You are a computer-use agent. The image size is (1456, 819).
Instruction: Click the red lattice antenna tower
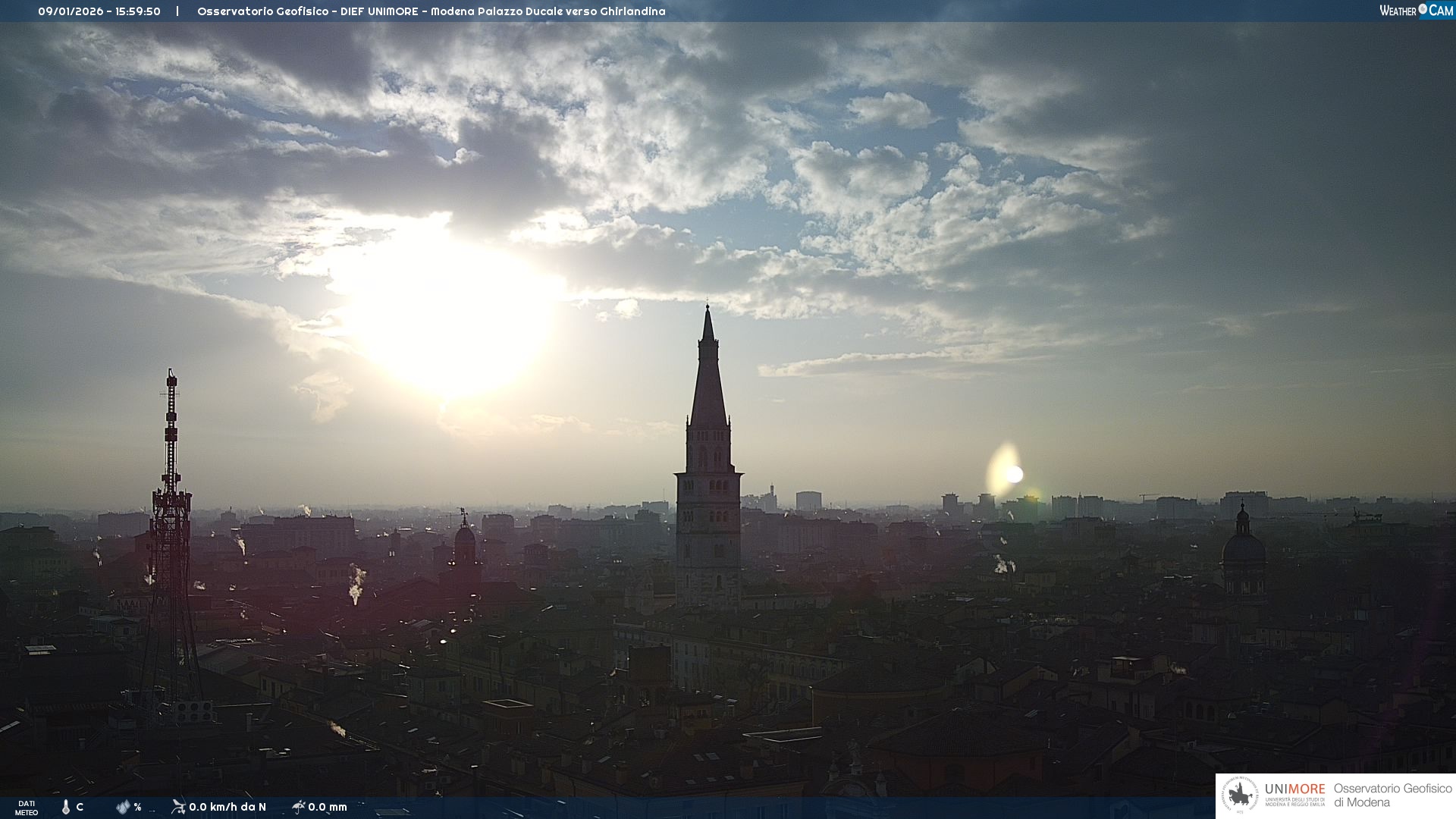pos(171,516)
